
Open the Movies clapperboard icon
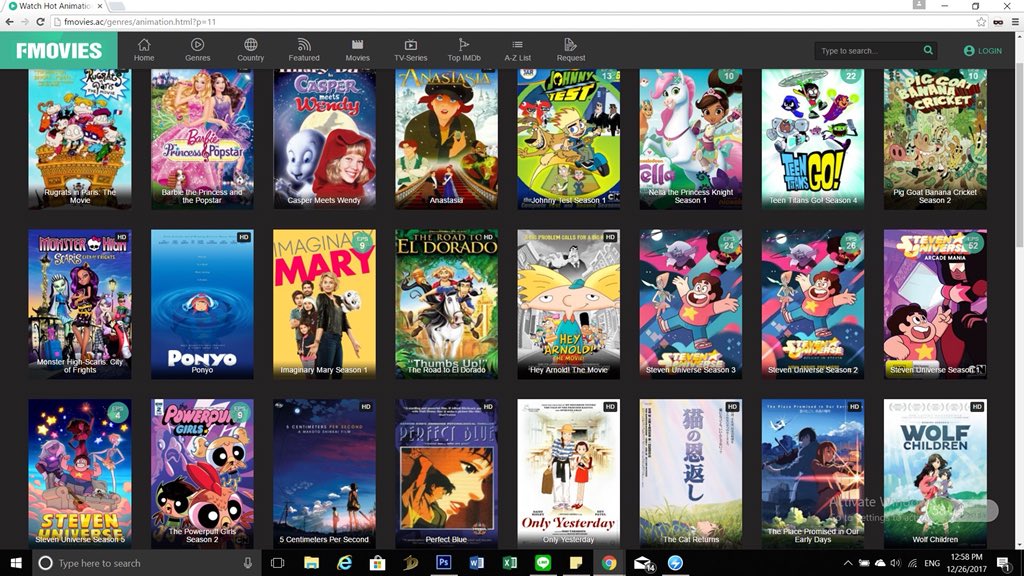coord(357,44)
